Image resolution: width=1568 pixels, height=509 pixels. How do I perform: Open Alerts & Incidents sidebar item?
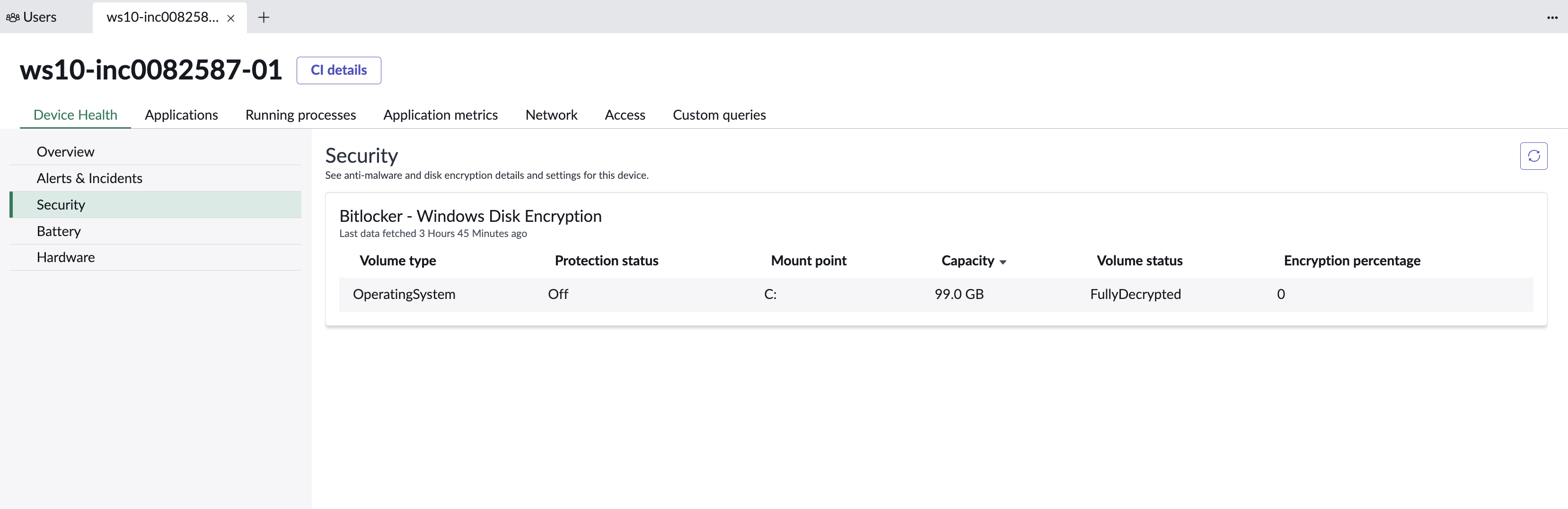pos(155,178)
